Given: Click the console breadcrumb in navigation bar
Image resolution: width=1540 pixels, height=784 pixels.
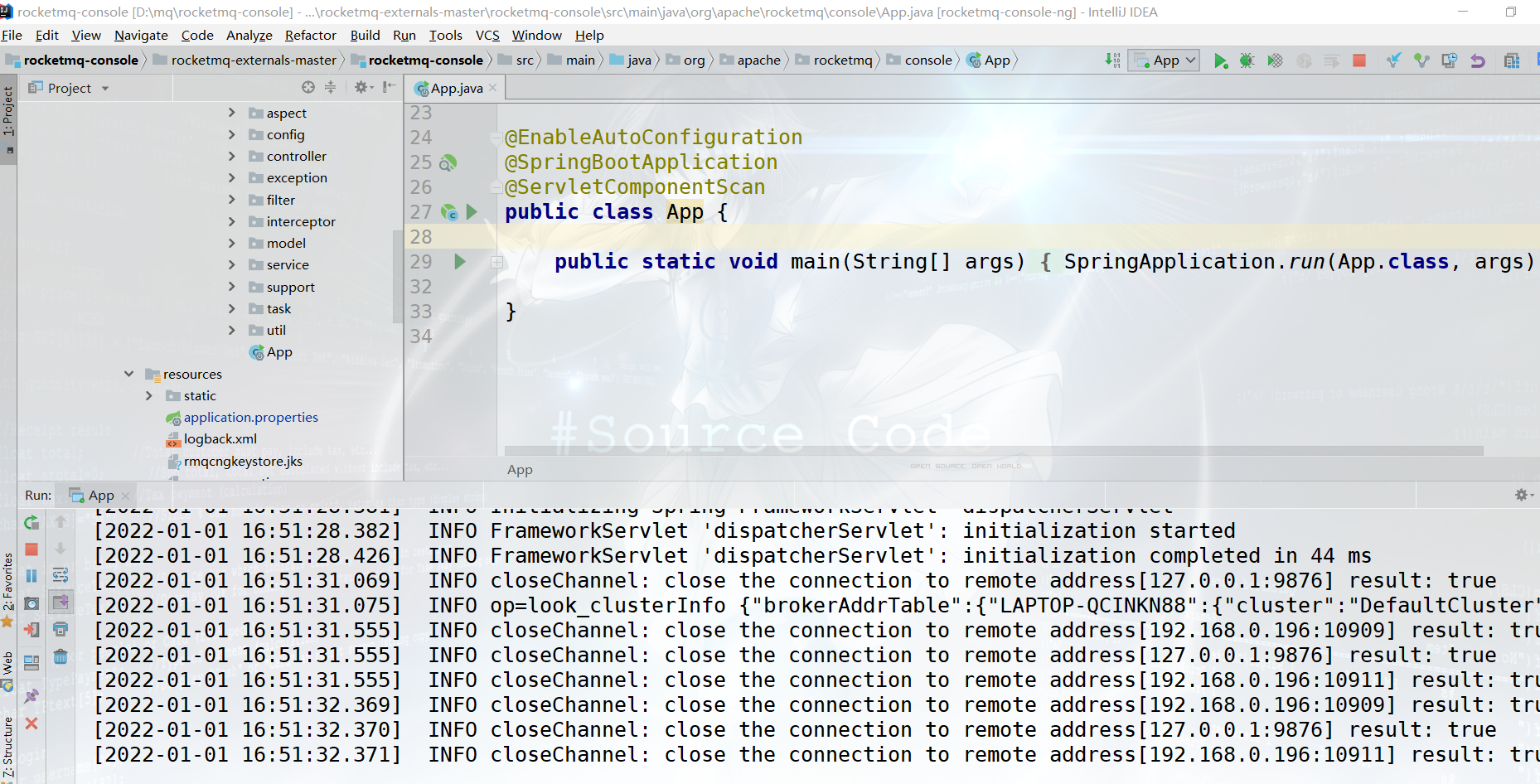Looking at the screenshot, I should click(x=919, y=60).
